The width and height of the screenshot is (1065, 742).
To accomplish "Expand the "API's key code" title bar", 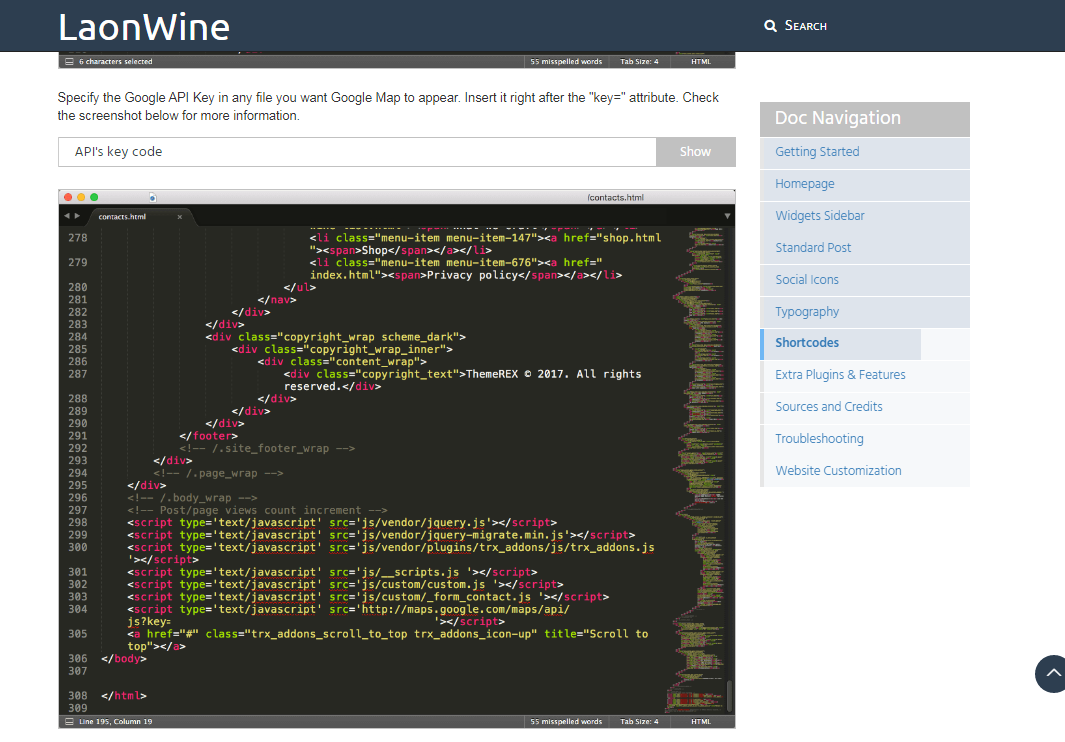I will [x=357, y=152].
